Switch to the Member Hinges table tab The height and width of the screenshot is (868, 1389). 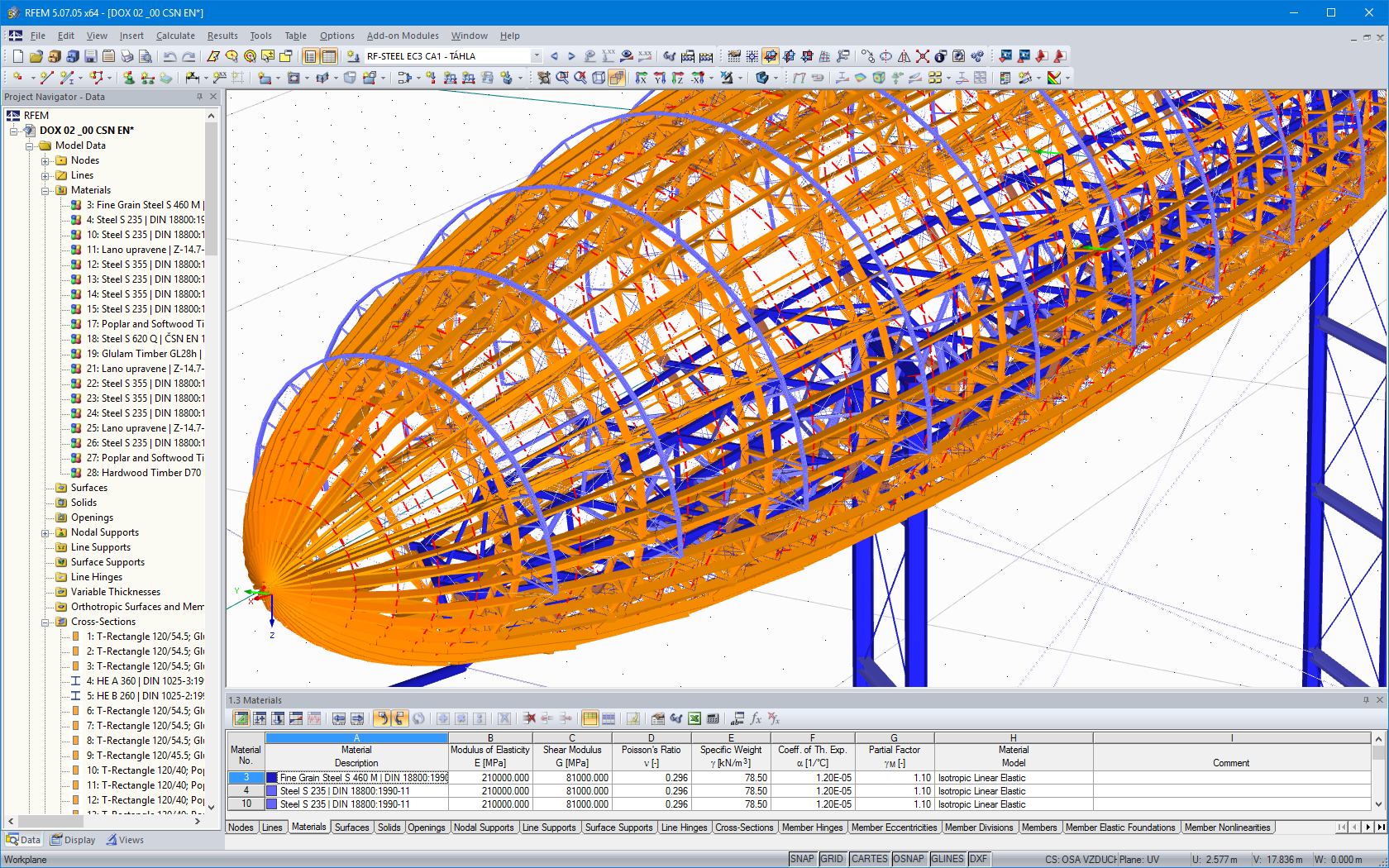click(812, 827)
